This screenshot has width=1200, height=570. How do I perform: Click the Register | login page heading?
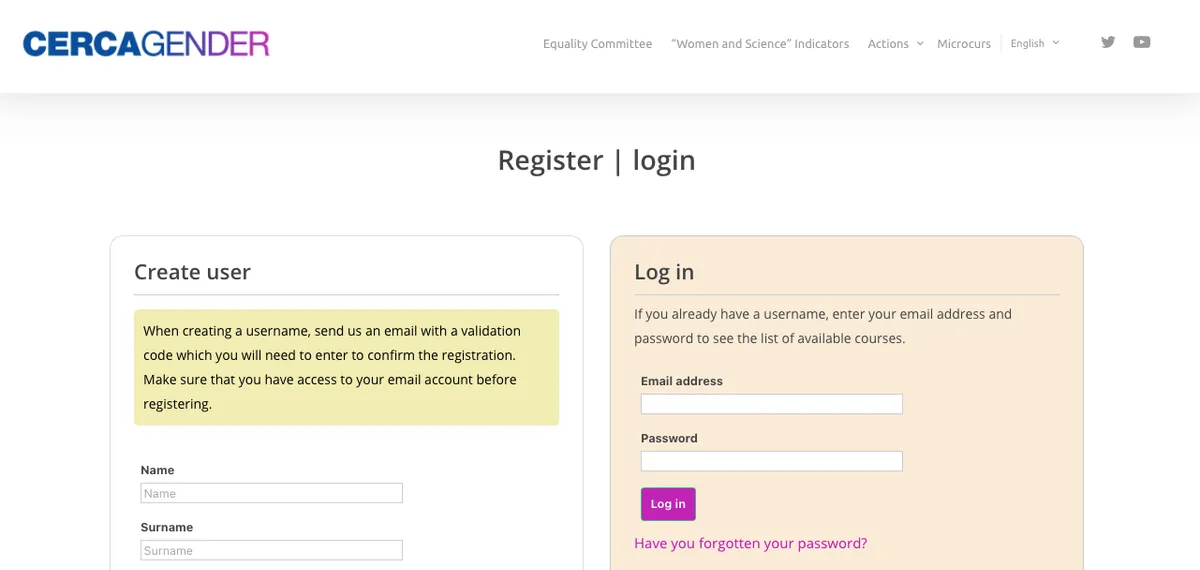coord(597,160)
